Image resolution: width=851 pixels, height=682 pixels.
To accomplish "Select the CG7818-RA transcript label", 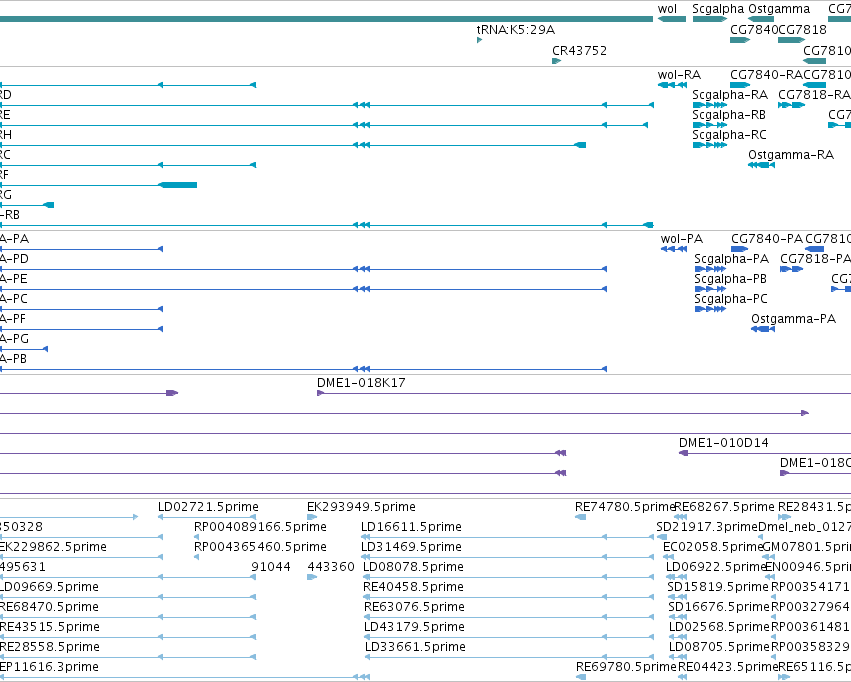I will [814, 95].
